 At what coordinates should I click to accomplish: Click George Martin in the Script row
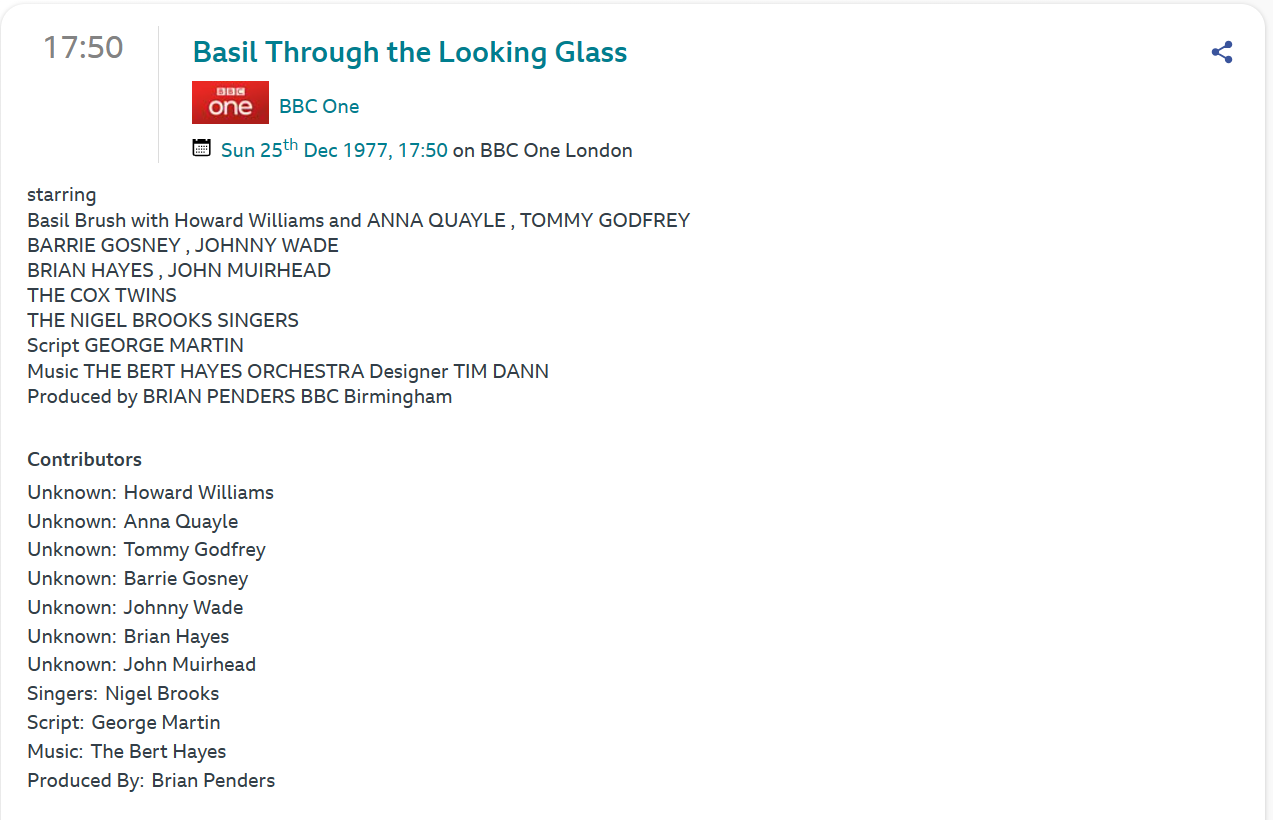click(x=156, y=723)
